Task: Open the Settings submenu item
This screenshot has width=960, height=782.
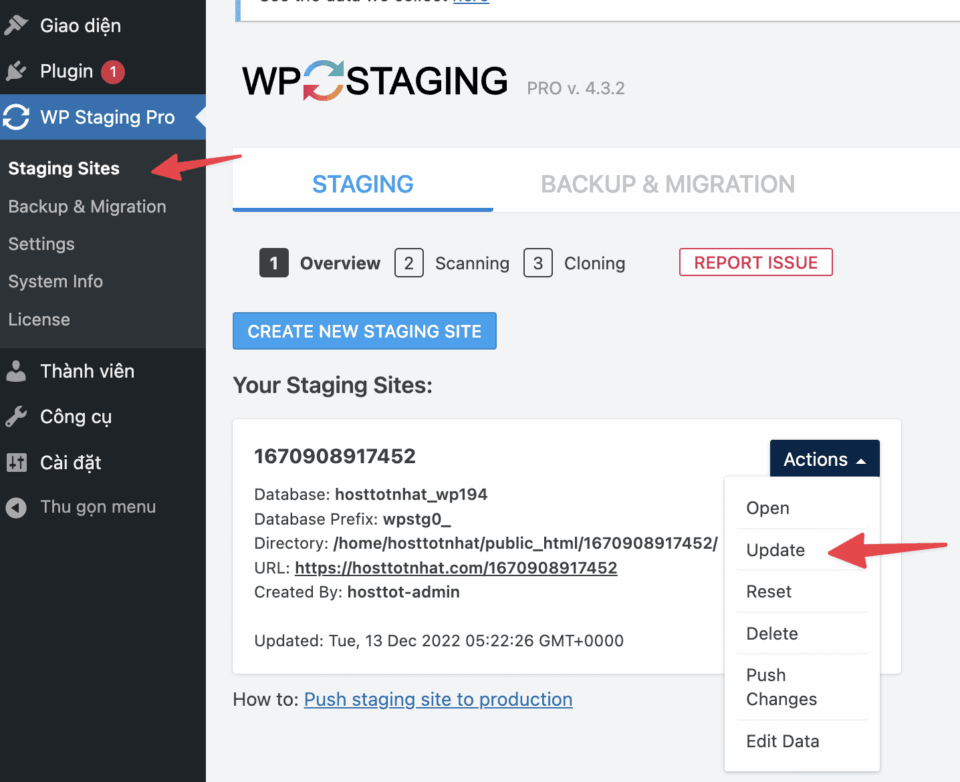Action: click(x=41, y=244)
